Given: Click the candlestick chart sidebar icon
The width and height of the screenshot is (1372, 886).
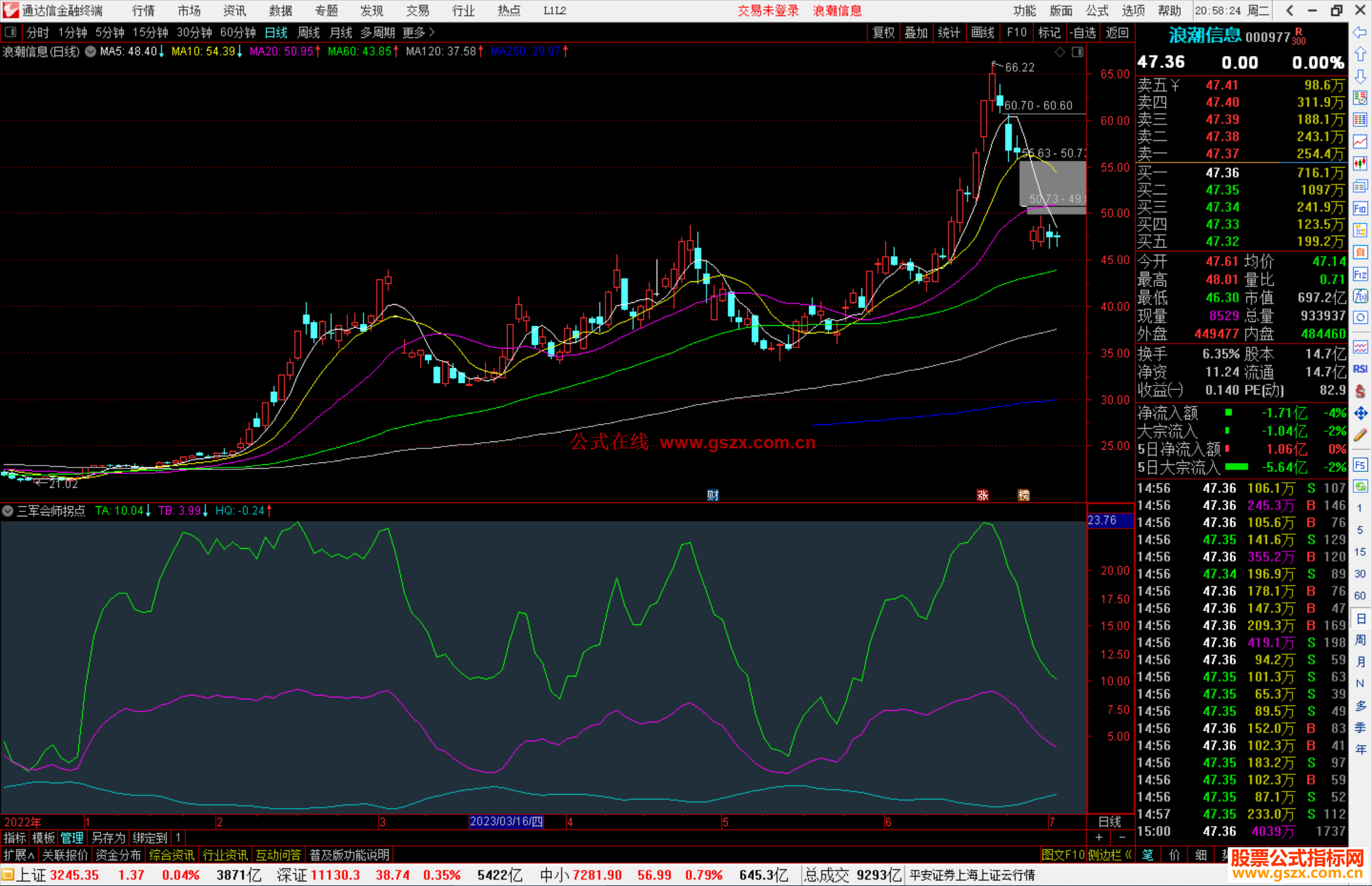Looking at the screenshot, I should [1360, 164].
